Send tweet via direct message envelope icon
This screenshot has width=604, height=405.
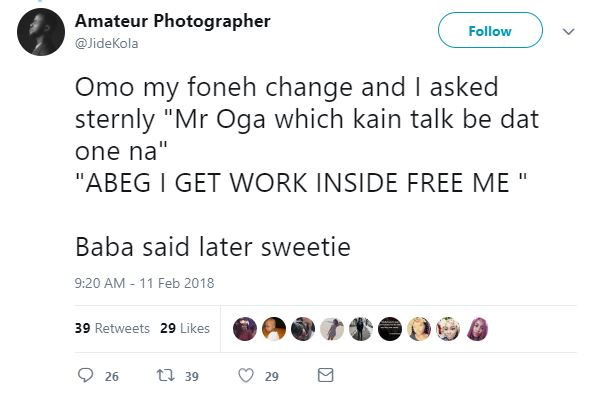[324, 375]
